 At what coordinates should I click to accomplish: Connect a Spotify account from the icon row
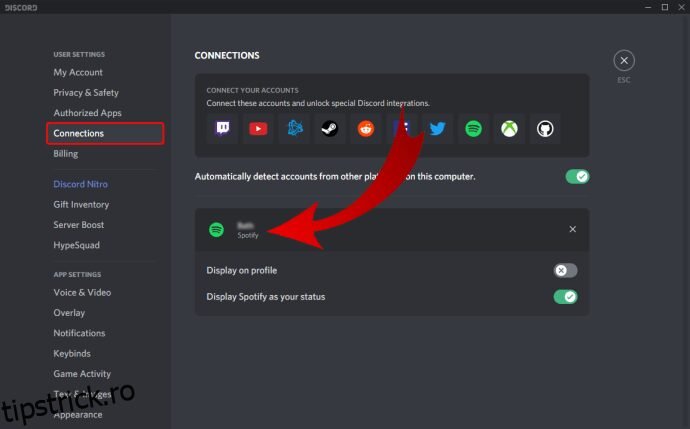[x=473, y=128]
